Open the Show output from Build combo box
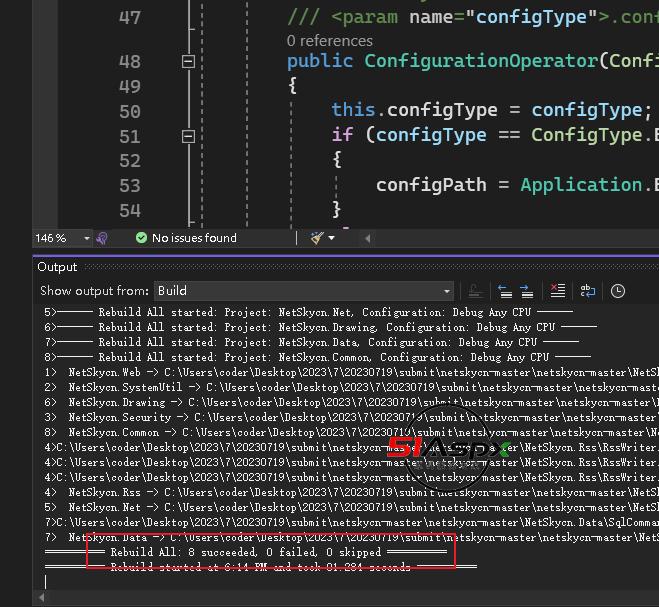This screenshot has height=607, width=659. click(304, 291)
